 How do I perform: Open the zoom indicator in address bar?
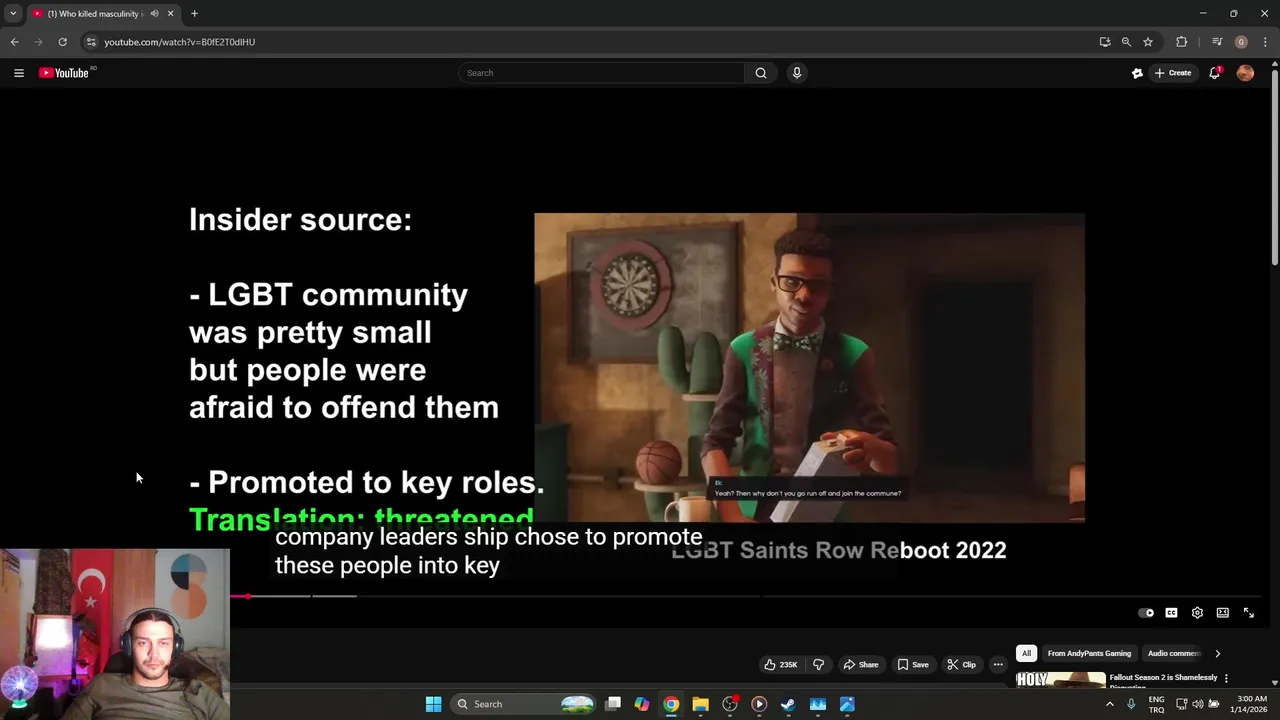point(1126,42)
